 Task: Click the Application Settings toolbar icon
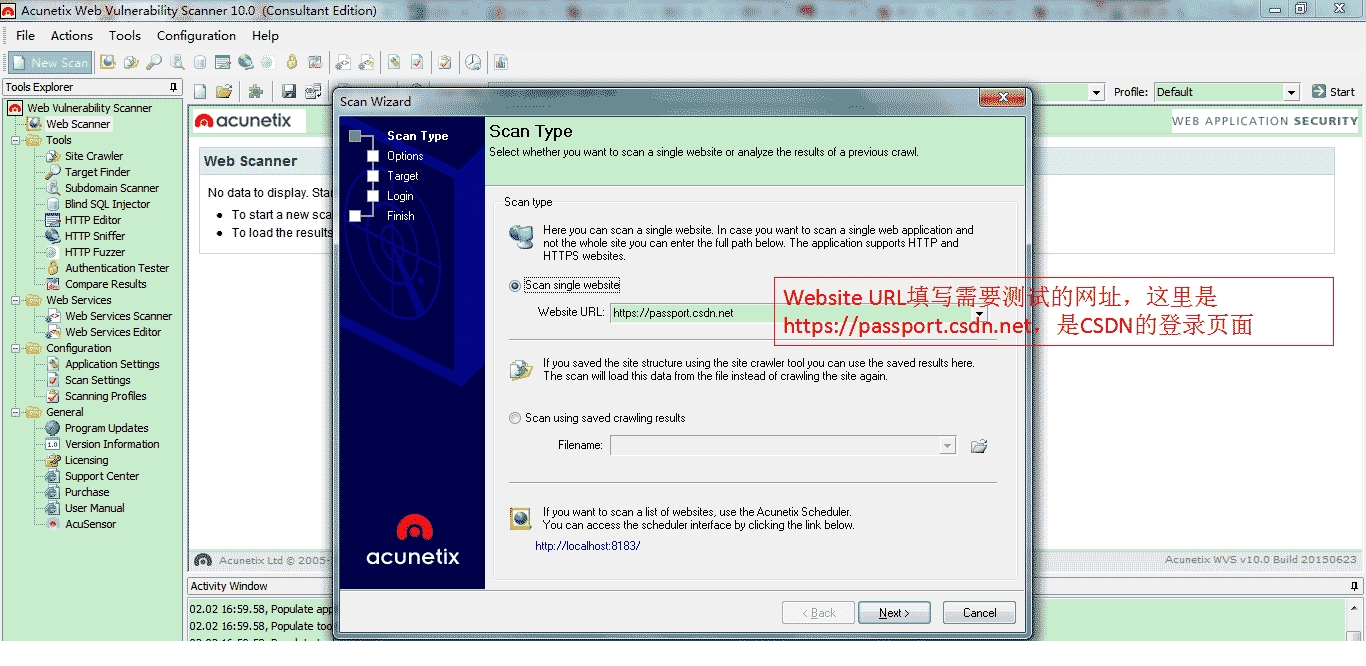click(x=394, y=62)
